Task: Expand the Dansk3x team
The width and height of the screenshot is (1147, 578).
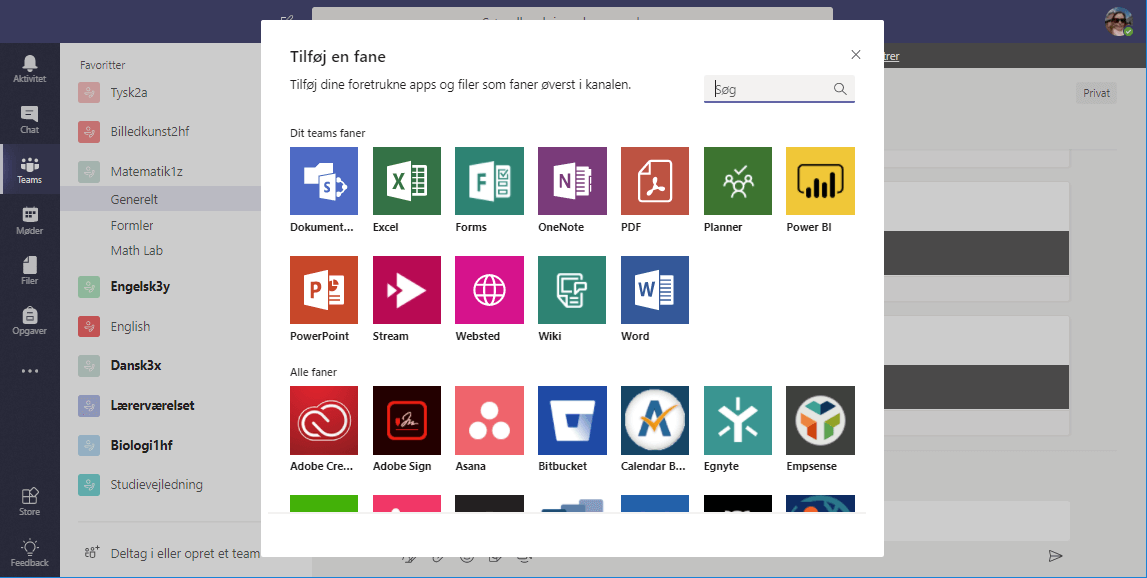Action: coord(136,365)
